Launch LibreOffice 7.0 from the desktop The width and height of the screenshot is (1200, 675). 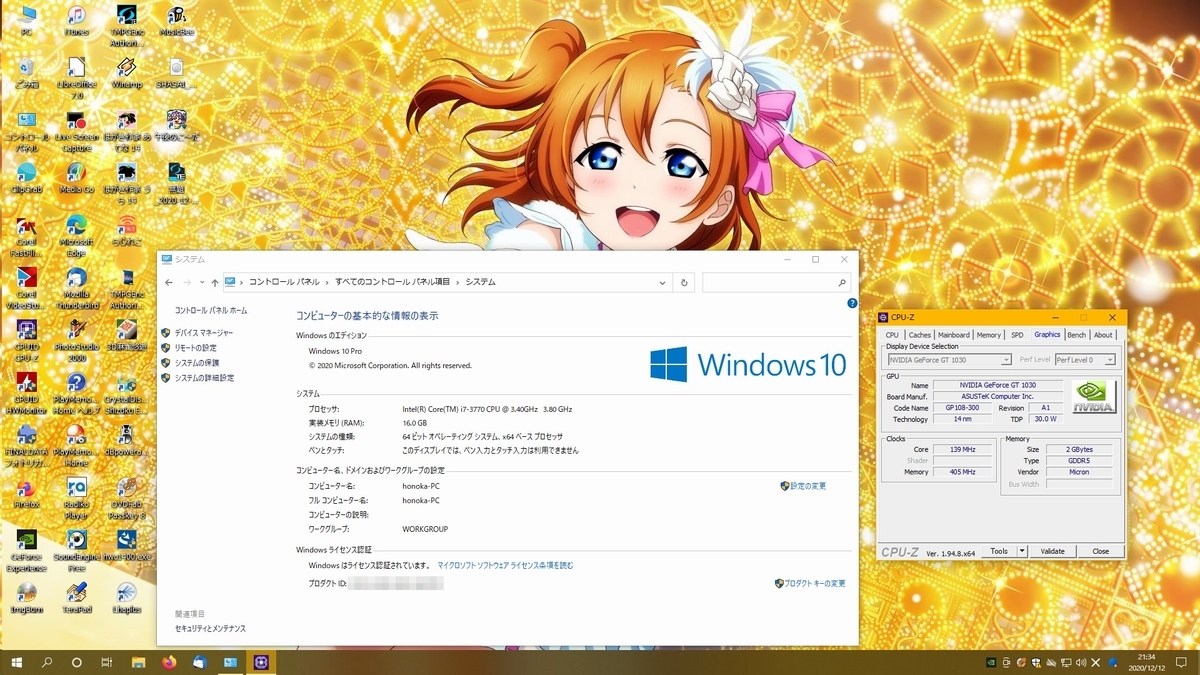tap(76, 78)
